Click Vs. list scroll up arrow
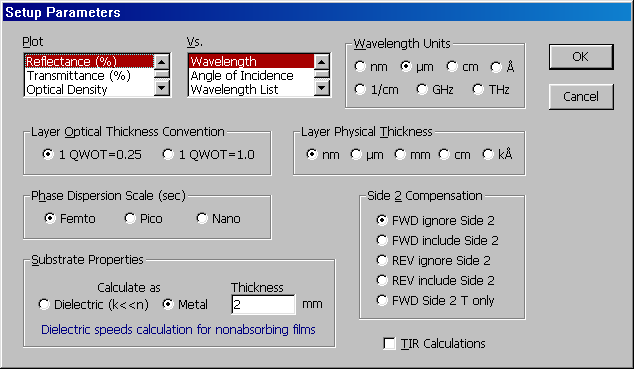634x369 pixels. point(321,62)
